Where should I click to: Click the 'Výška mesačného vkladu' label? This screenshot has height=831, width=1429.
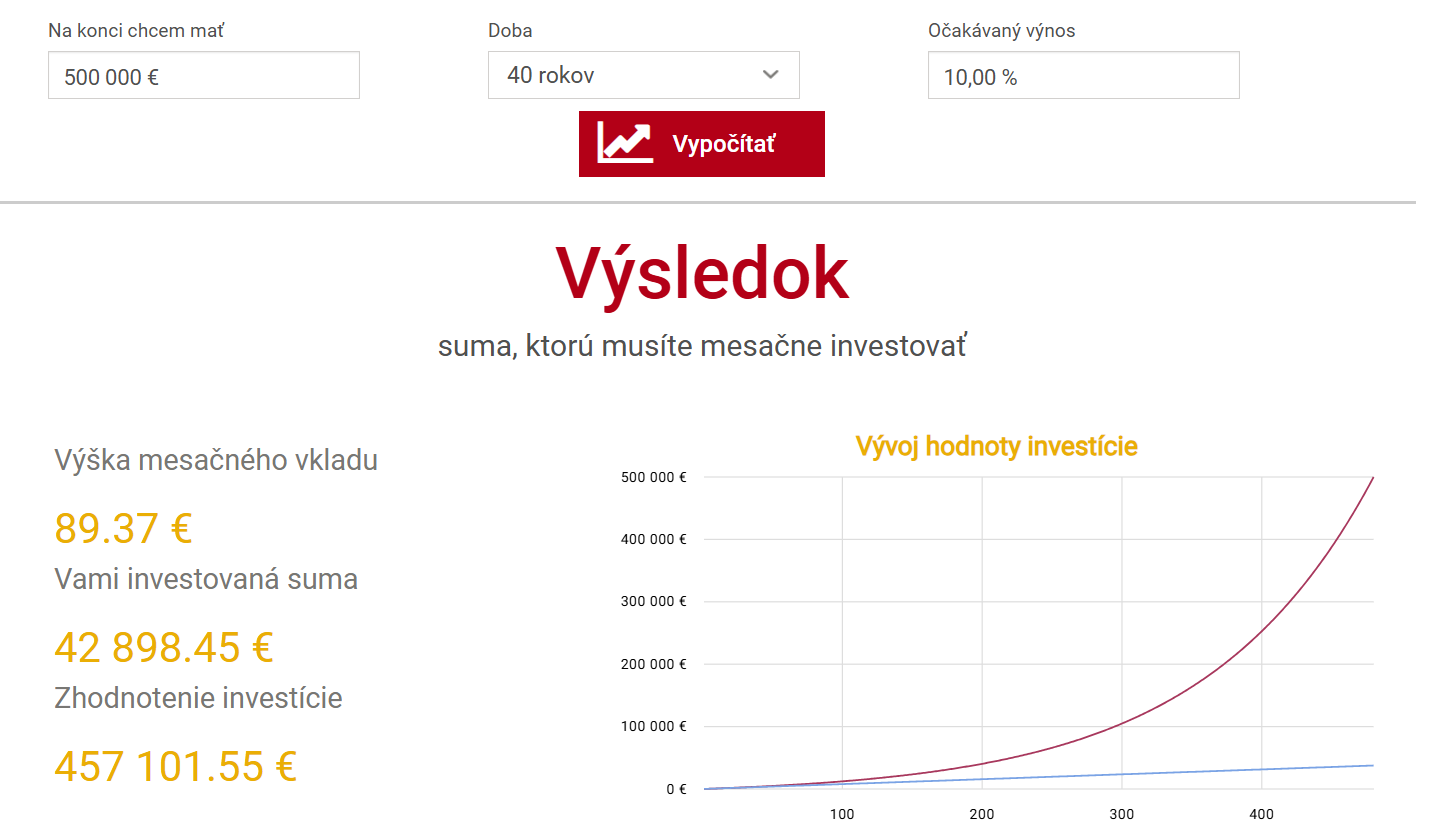[216, 461]
